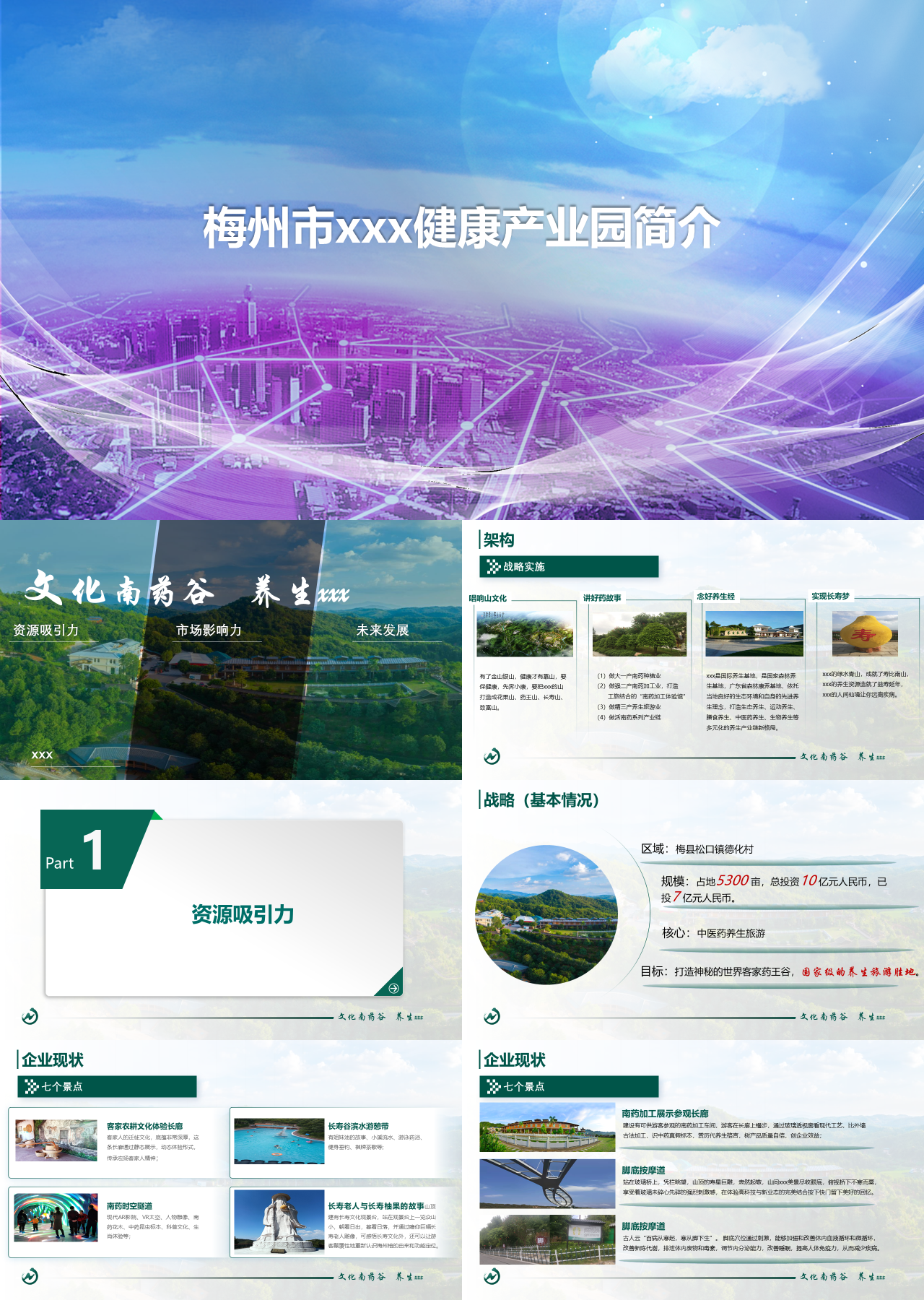Open the swimming pool photo
Screen dimensions: 924x1300
[x=279, y=1141]
